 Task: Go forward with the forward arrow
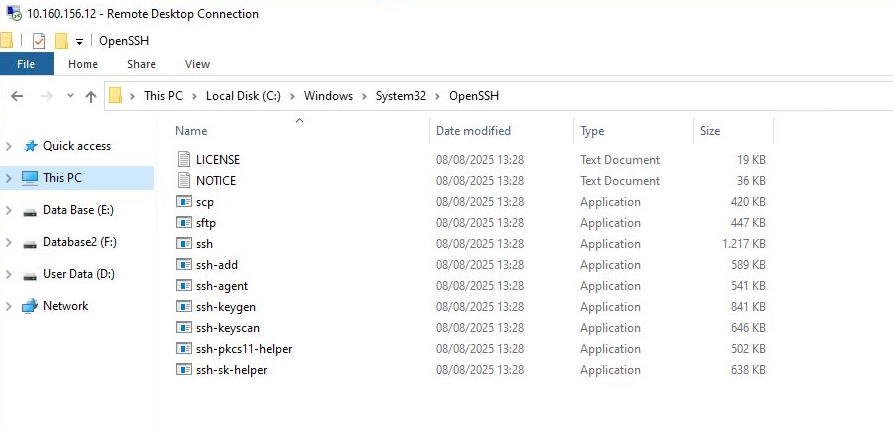click(x=46, y=96)
